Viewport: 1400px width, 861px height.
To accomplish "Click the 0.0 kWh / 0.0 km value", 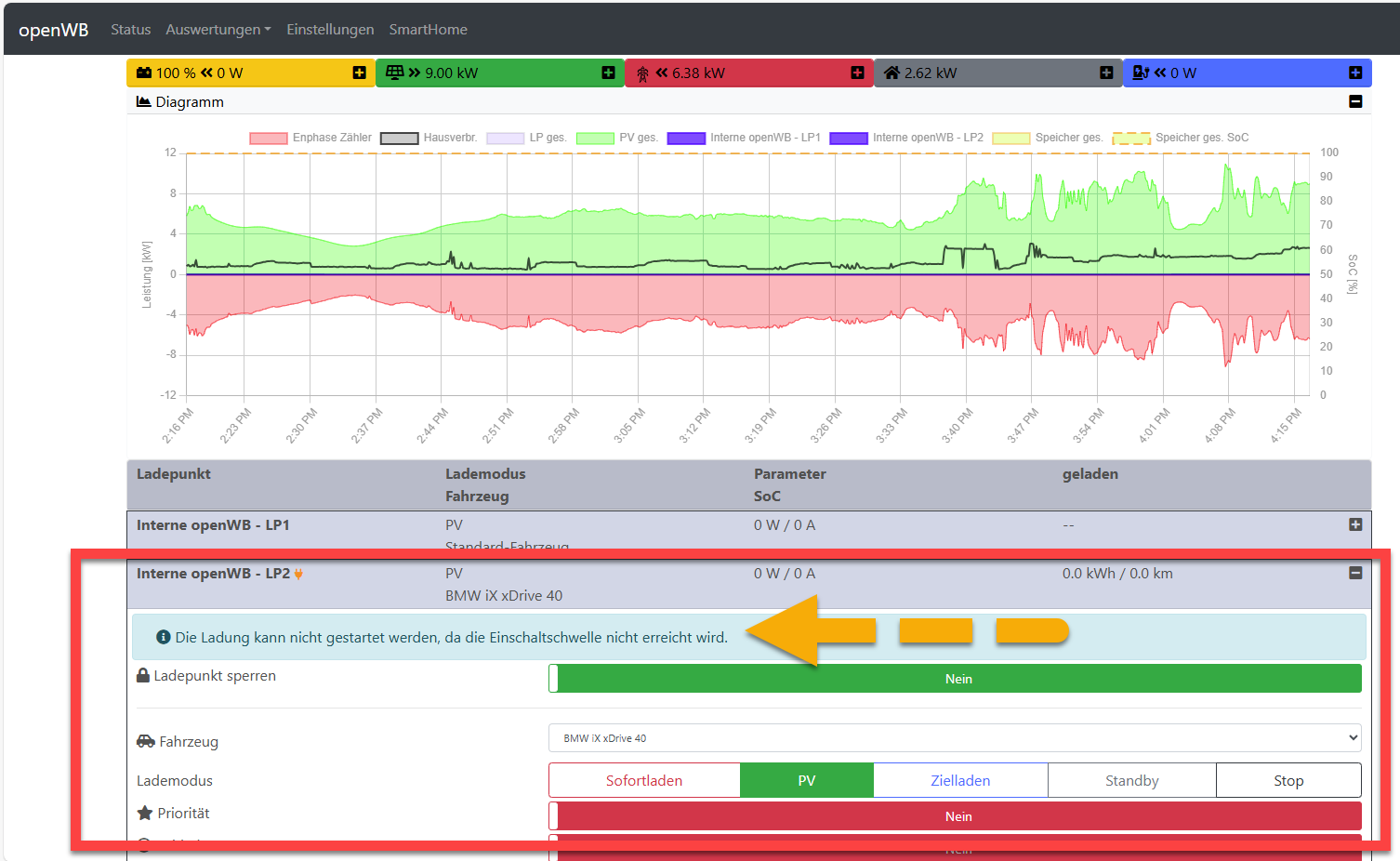I will (x=1117, y=574).
